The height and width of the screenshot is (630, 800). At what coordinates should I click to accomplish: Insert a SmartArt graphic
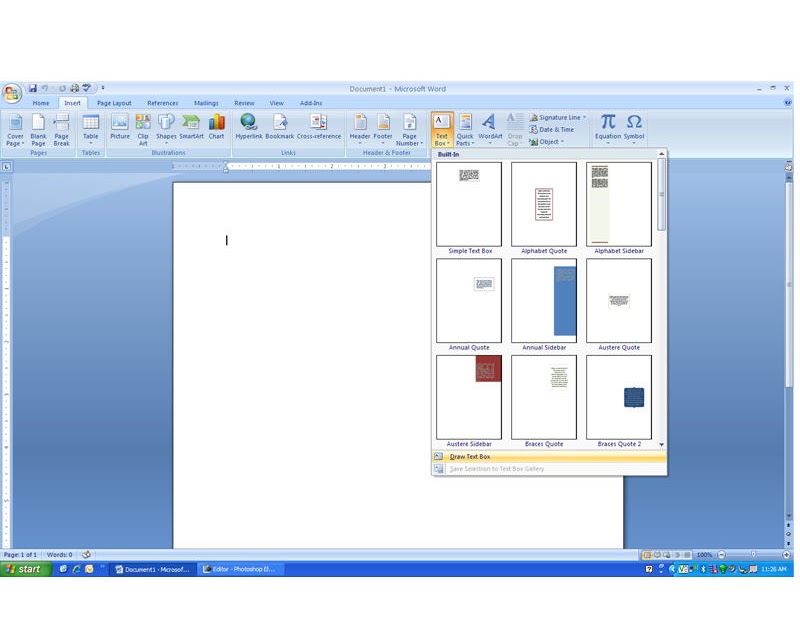pos(192,125)
